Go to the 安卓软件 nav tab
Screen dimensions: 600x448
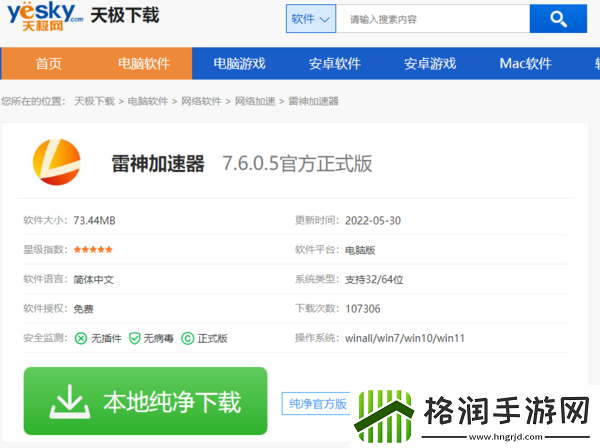335,64
